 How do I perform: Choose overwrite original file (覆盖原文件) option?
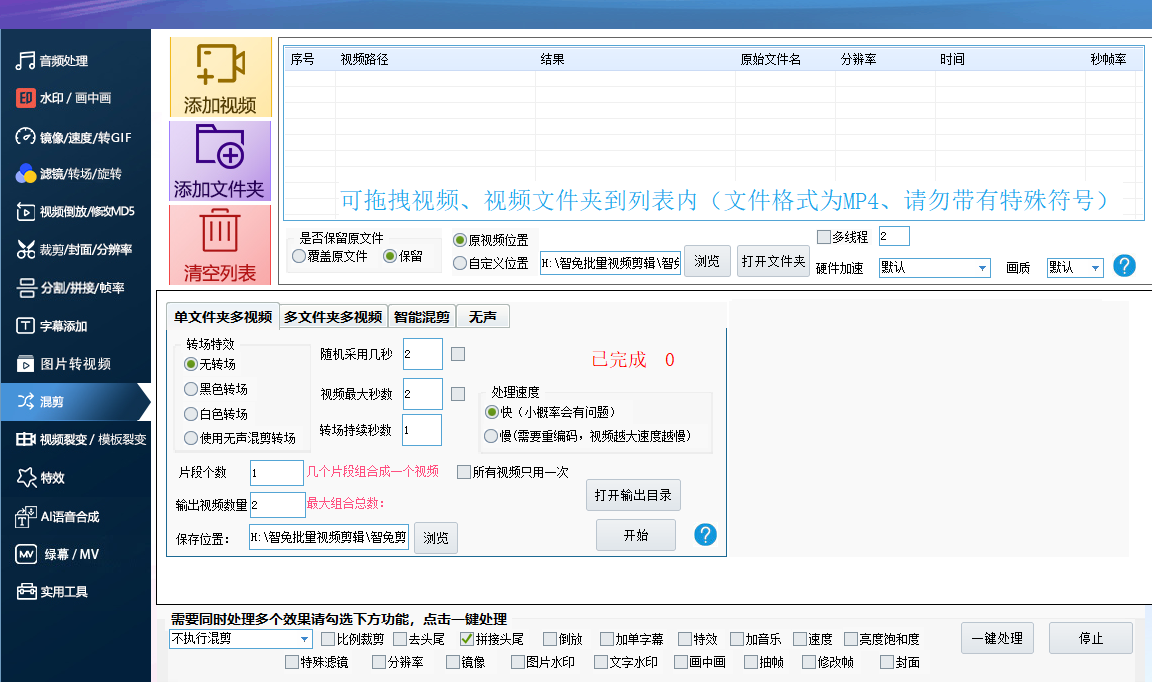pos(299,257)
